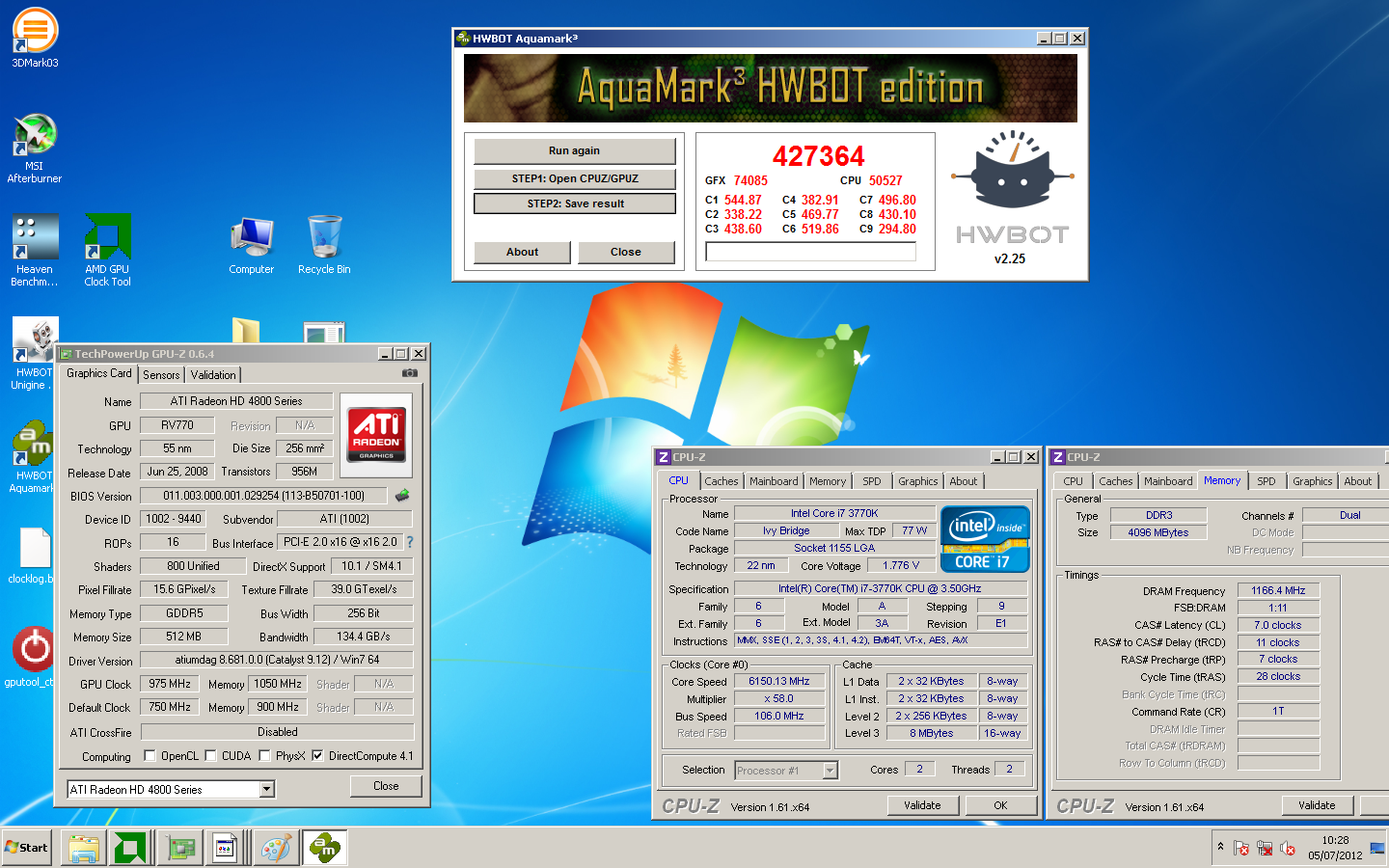1389x868 pixels.
Task: Launch the HWBOT Aquamark desktop shortcut
Action: pos(32,457)
